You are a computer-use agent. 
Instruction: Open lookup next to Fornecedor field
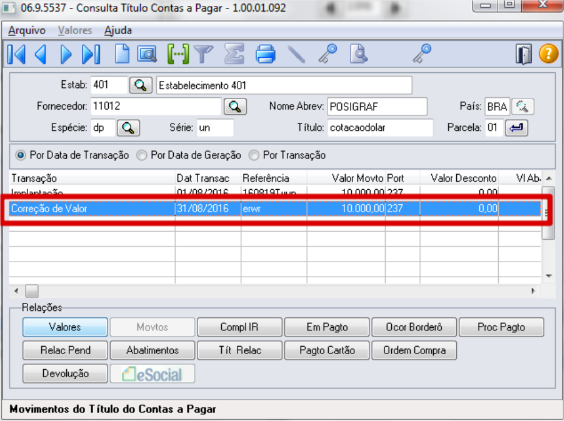235,107
